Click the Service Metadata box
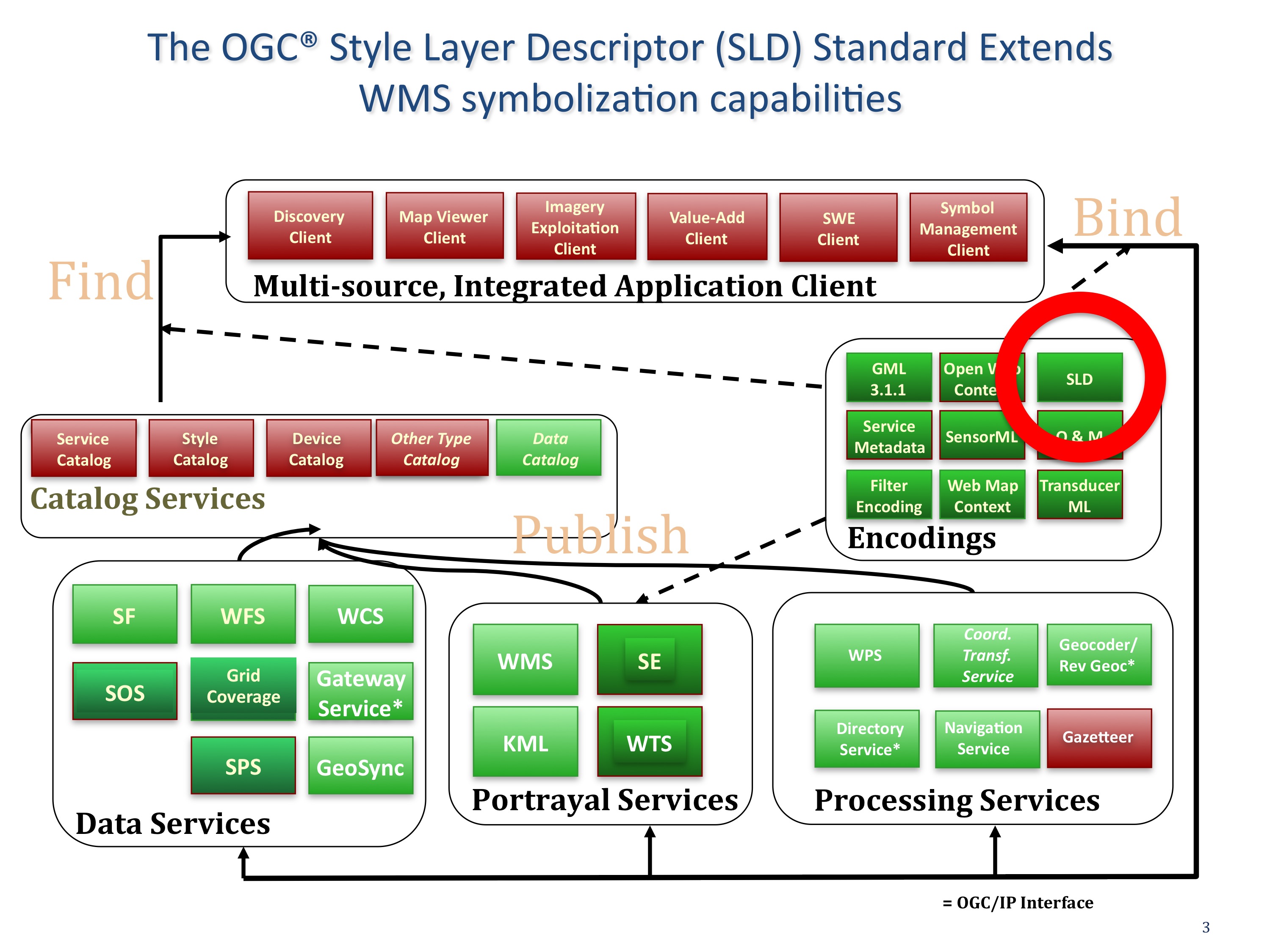 pyautogui.click(x=889, y=436)
